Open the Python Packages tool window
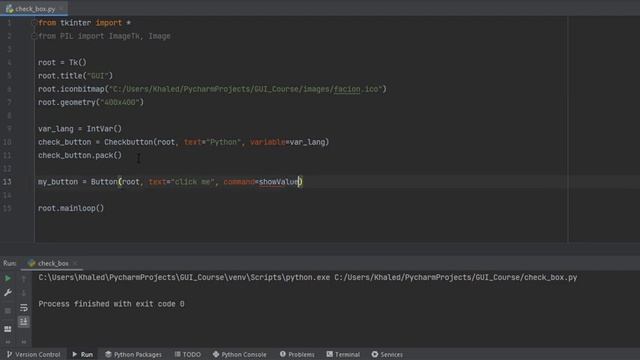The image size is (640, 360). coord(133,354)
